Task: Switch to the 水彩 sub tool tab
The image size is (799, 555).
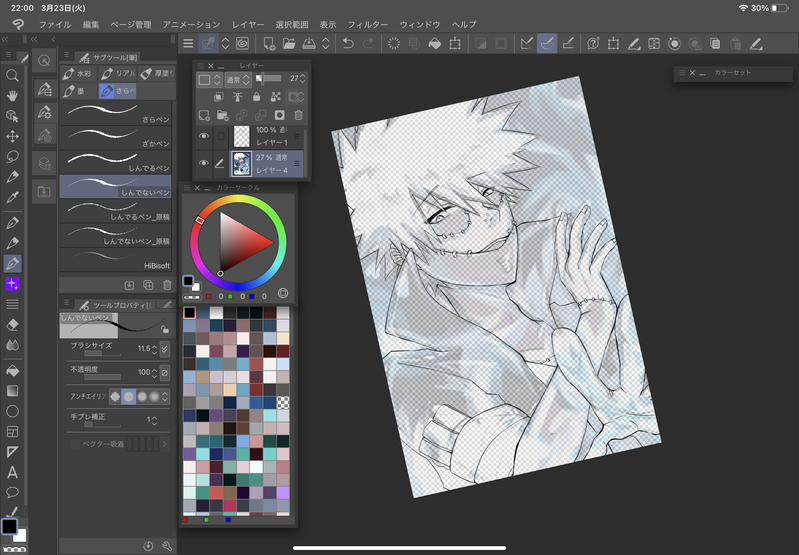Action: [x=78, y=73]
